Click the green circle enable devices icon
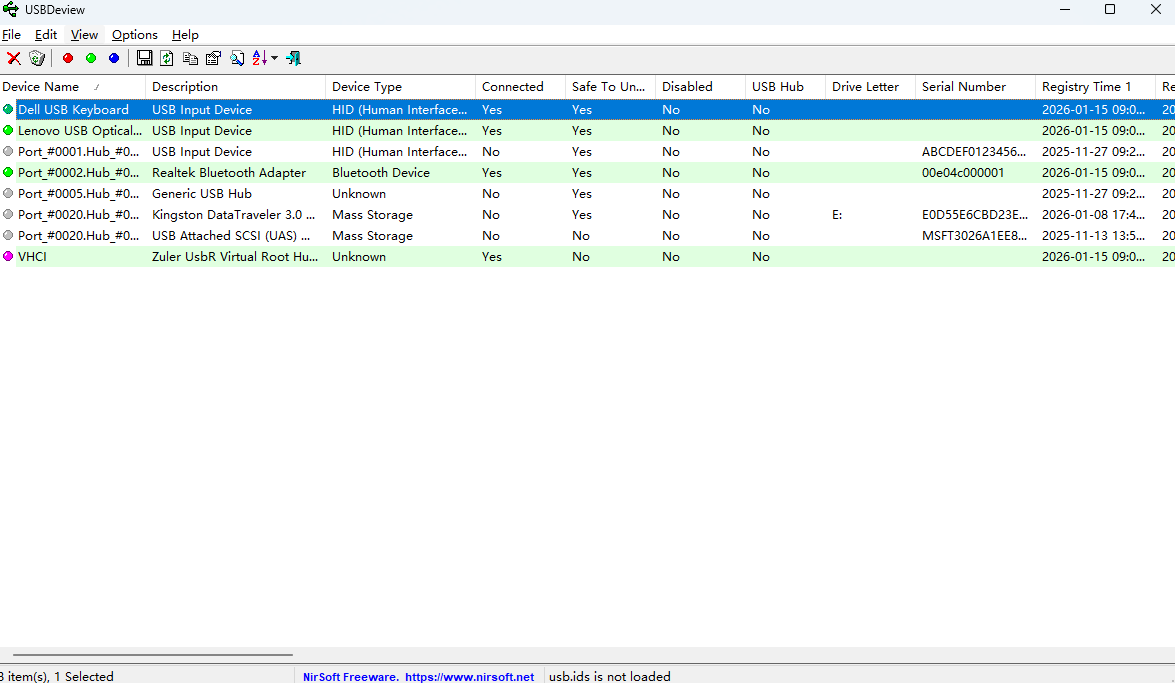This screenshot has height=683, width=1175. (91, 58)
